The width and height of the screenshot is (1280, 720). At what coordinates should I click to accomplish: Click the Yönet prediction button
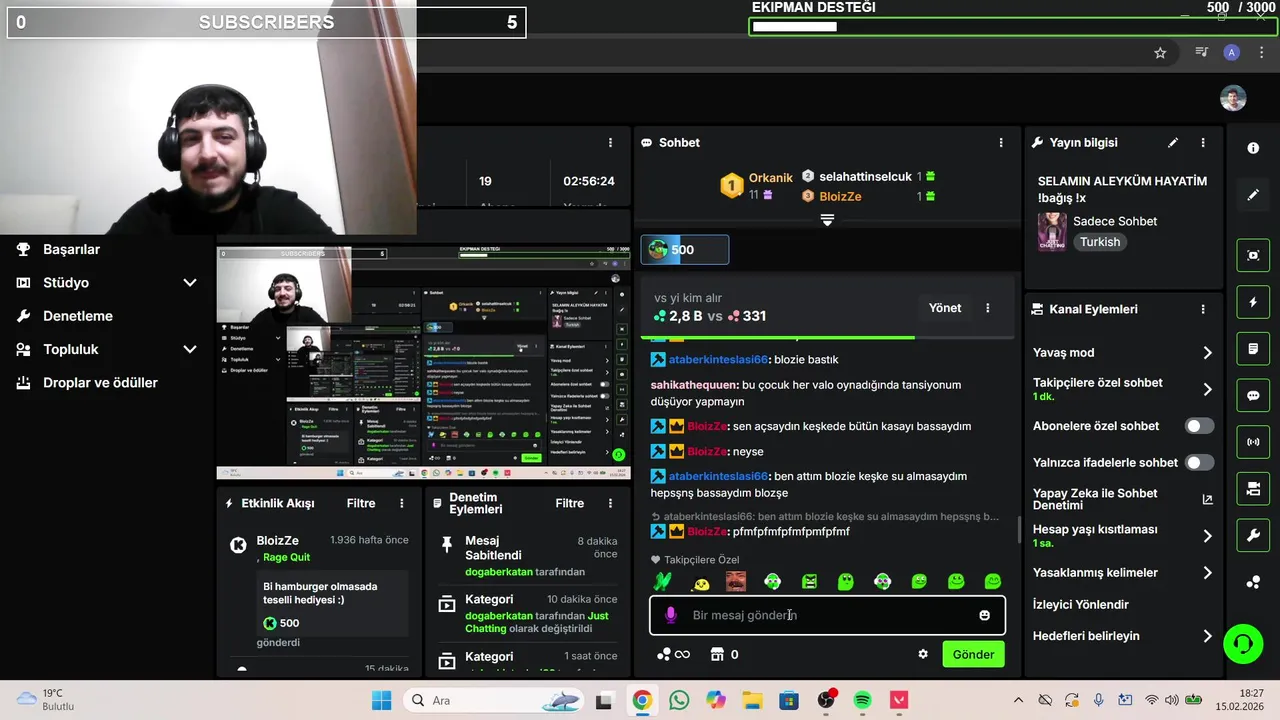(945, 308)
